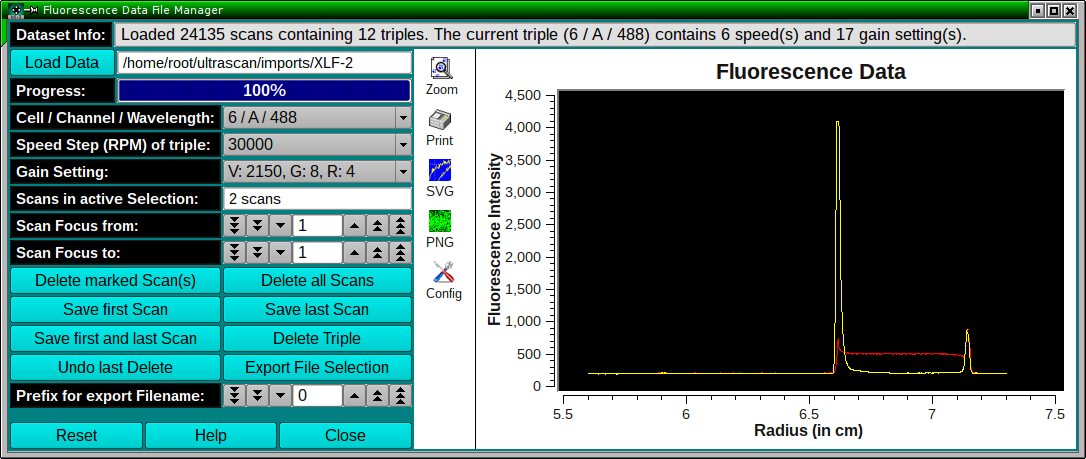Screen dimensions: 1086x459
Task: Click Load Data button
Action: click(62, 63)
